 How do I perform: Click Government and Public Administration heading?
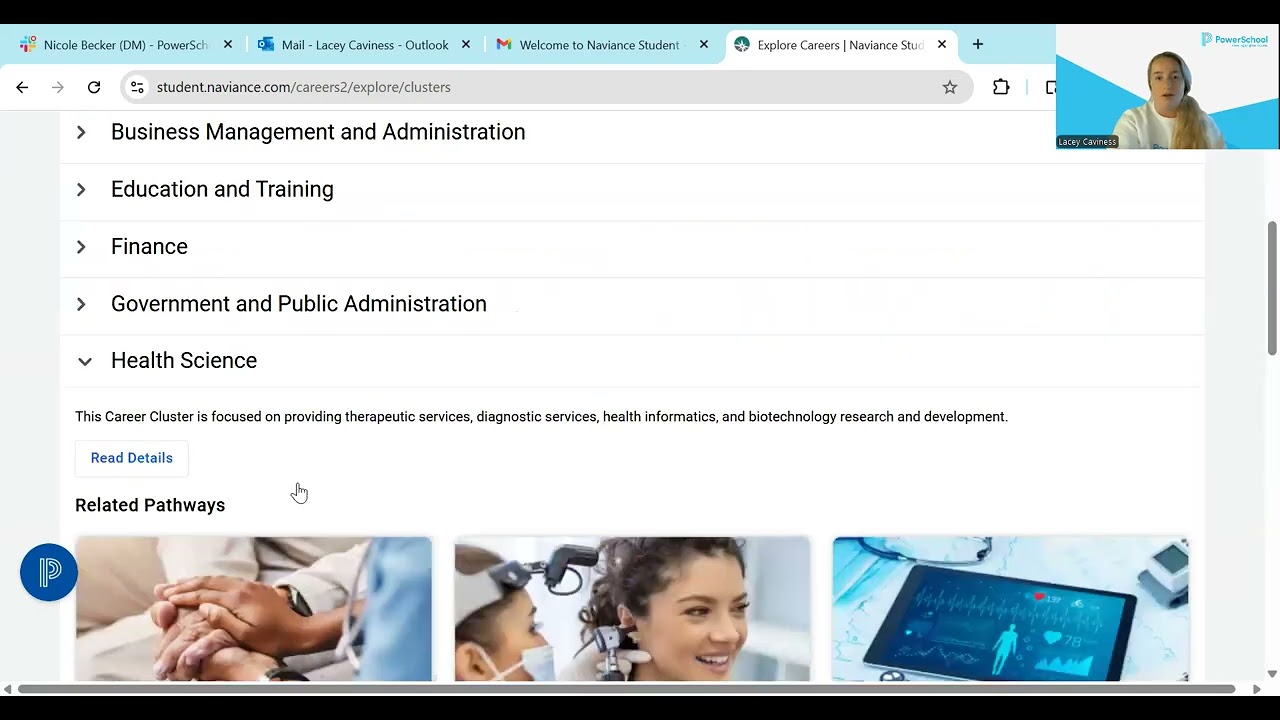click(299, 303)
